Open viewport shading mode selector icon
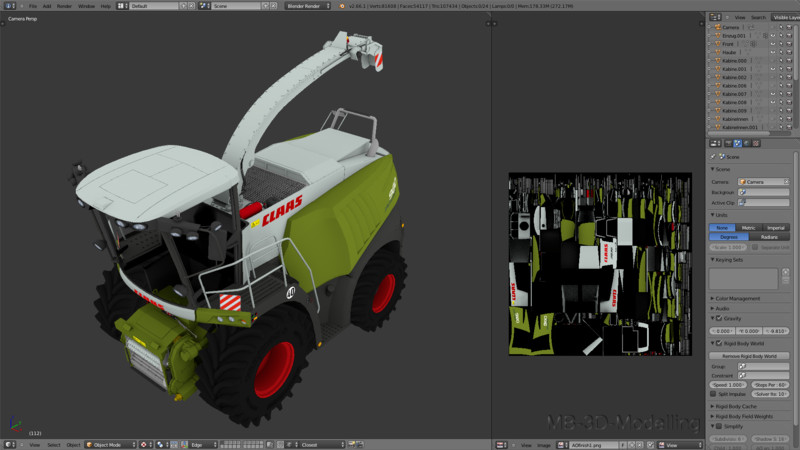This screenshot has width=800, height=450. [x=146, y=445]
